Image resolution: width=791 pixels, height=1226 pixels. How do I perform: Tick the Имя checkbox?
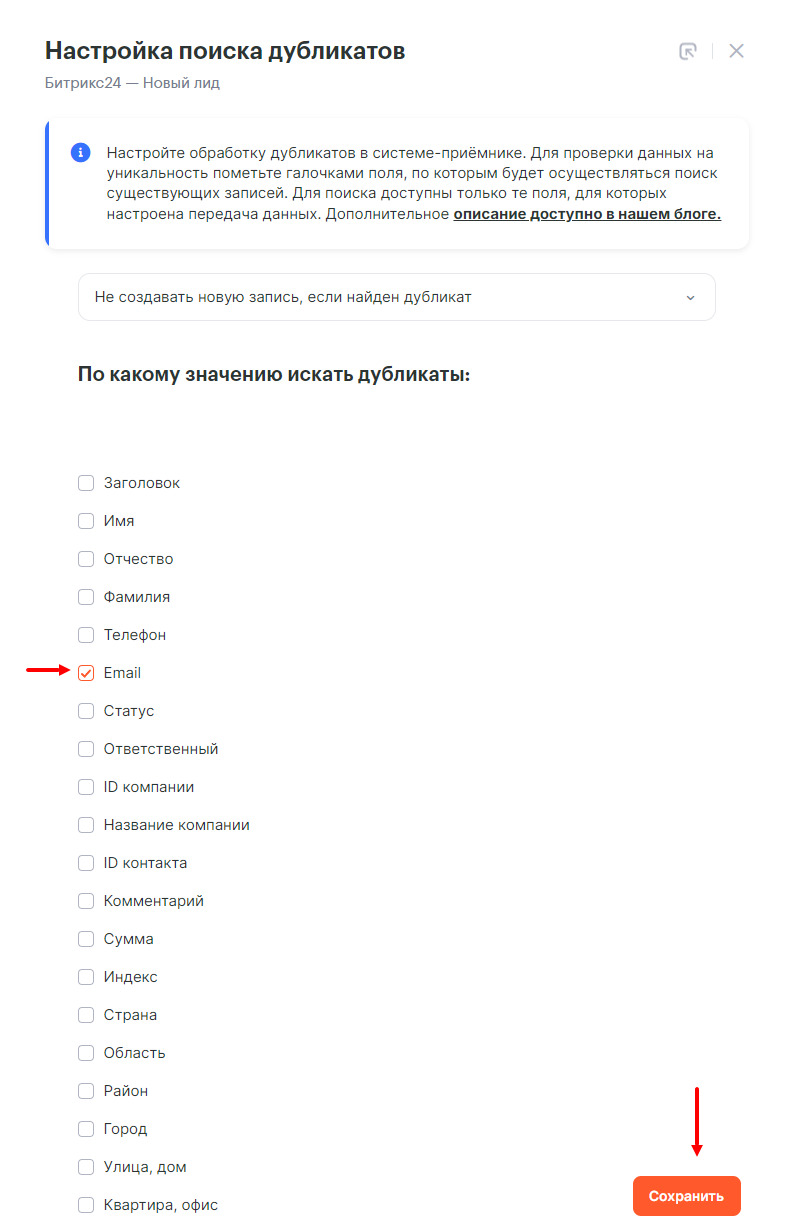click(x=86, y=521)
